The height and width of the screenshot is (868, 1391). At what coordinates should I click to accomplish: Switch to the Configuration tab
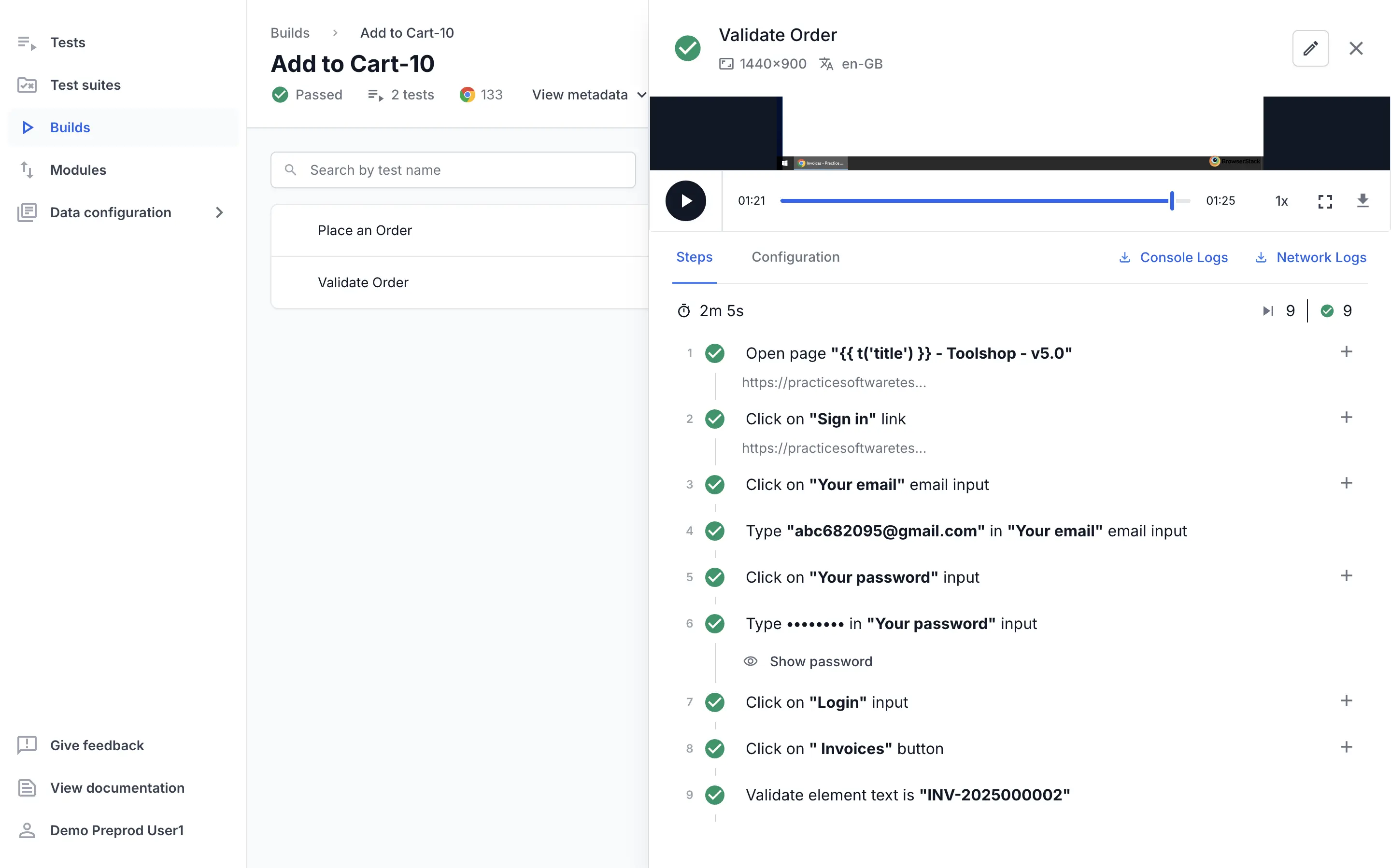click(795, 257)
